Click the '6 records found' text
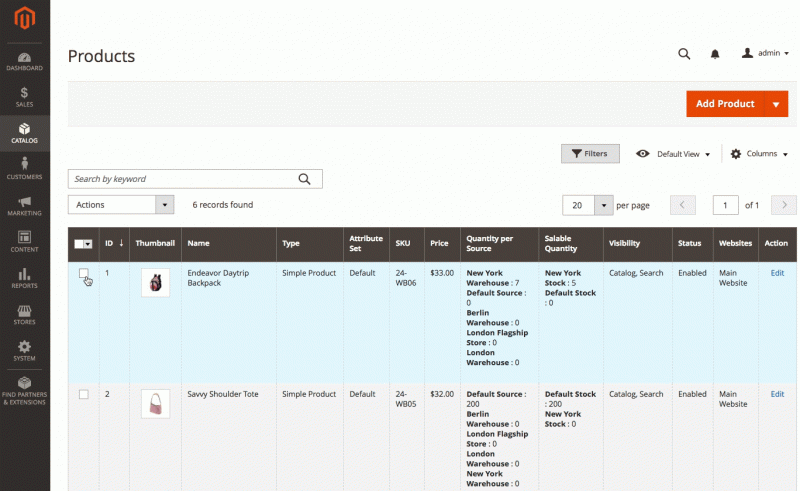This screenshot has height=491, width=800. point(222,205)
